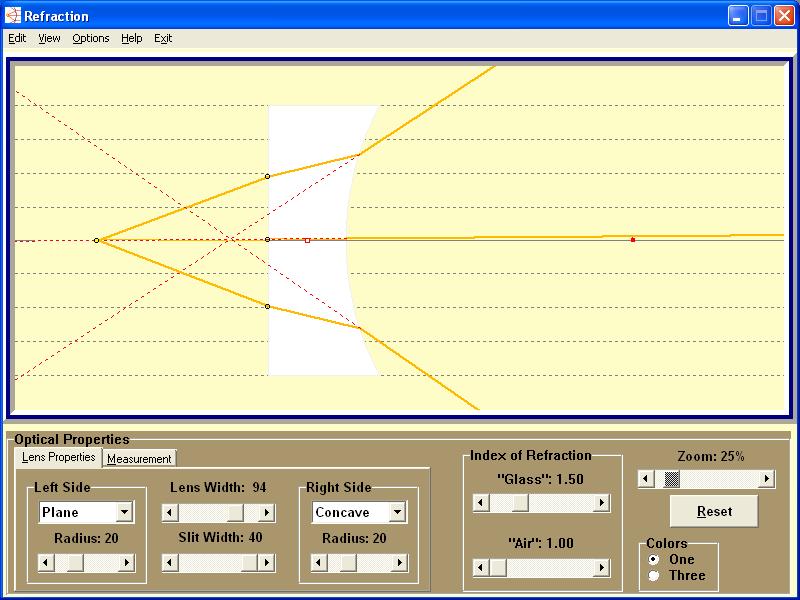Viewport: 800px width, 600px height.
Task: Decrease Glass index with left arrow
Action: coord(481,503)
